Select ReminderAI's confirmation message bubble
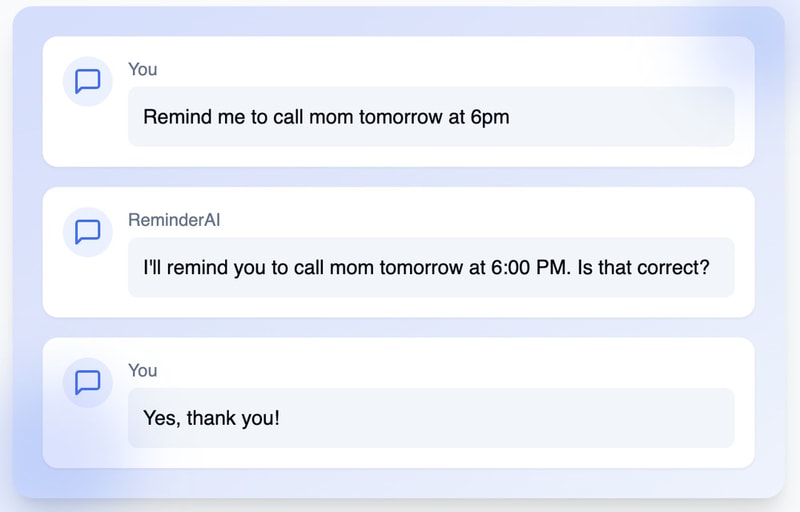This screenshot has width=800, height=512. [x=431, y=267]
